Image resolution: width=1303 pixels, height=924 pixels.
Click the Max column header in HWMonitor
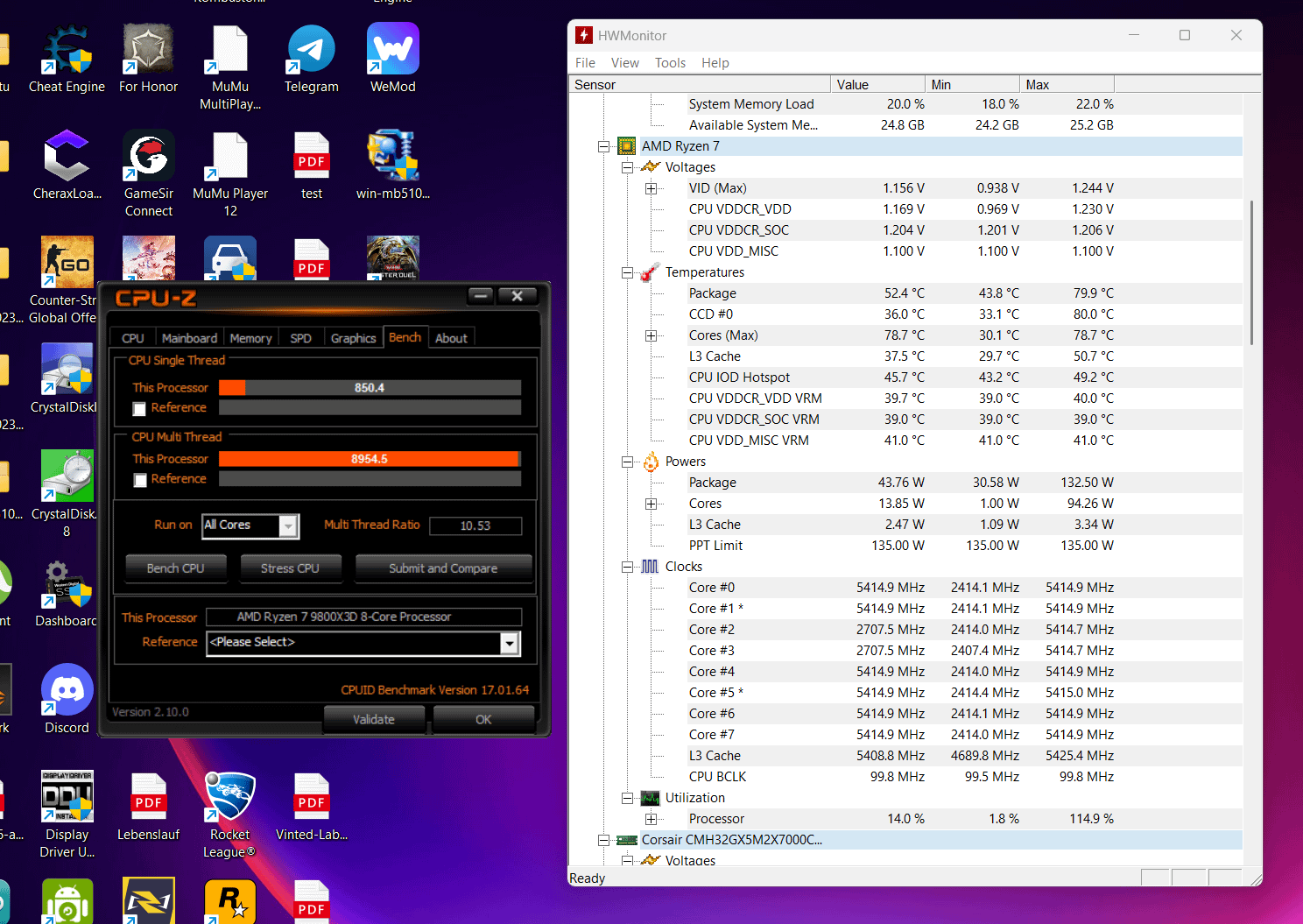point(1067,85)
